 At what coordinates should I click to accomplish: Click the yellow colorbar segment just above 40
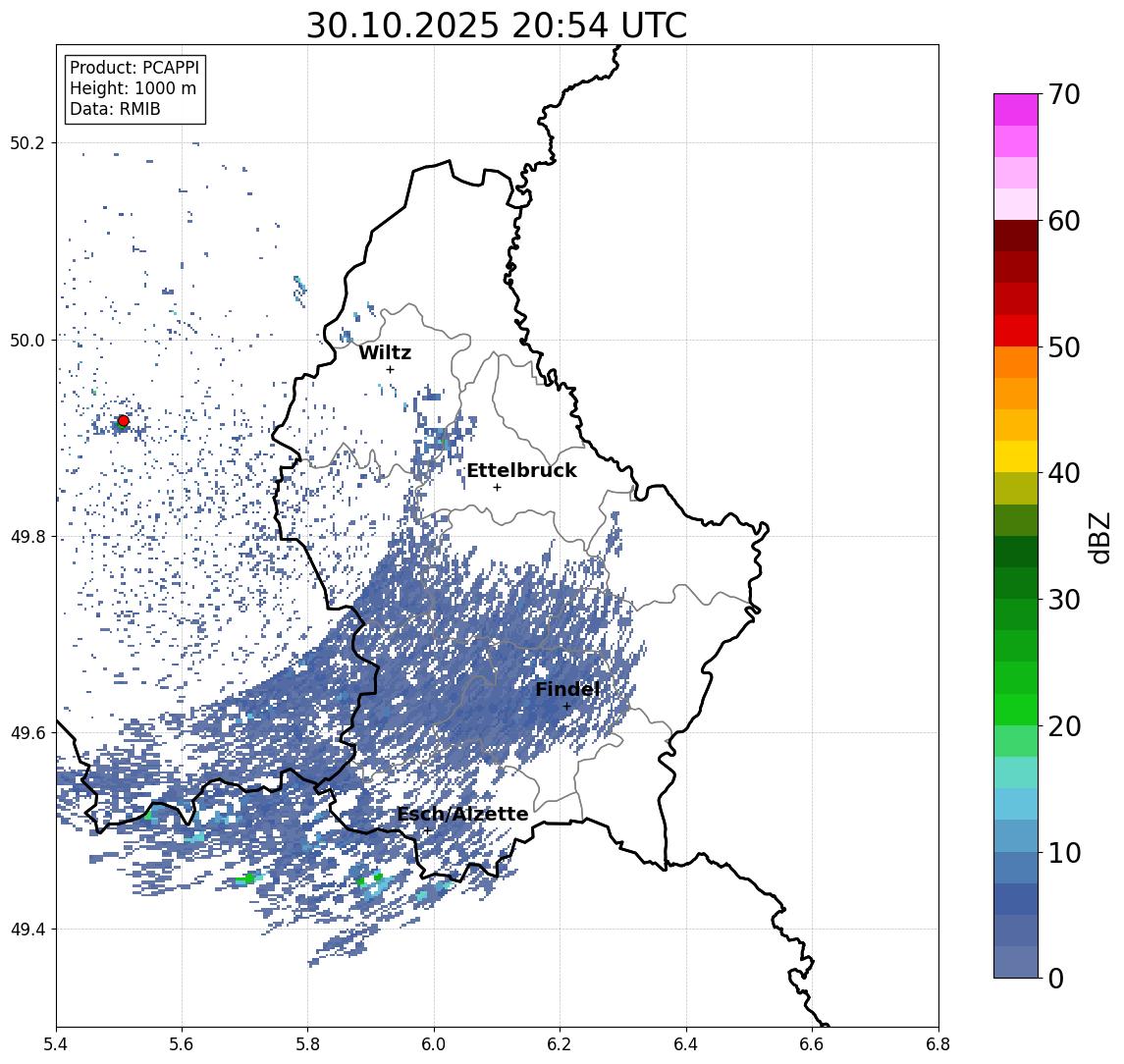[1016, 456]
